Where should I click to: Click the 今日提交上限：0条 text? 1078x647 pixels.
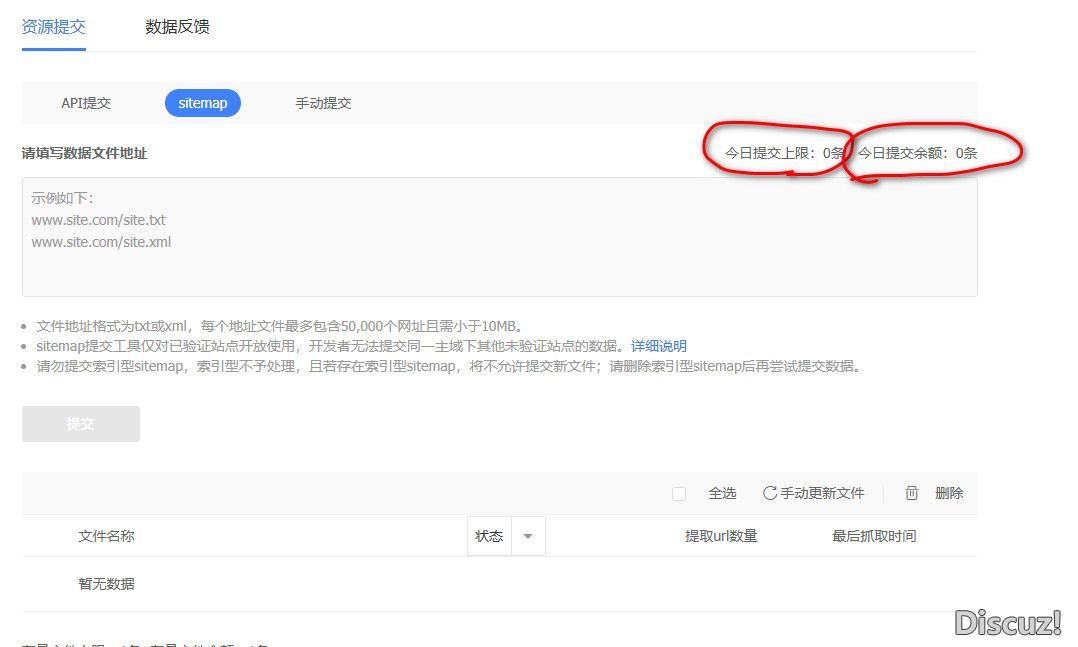tap(784, 153)
